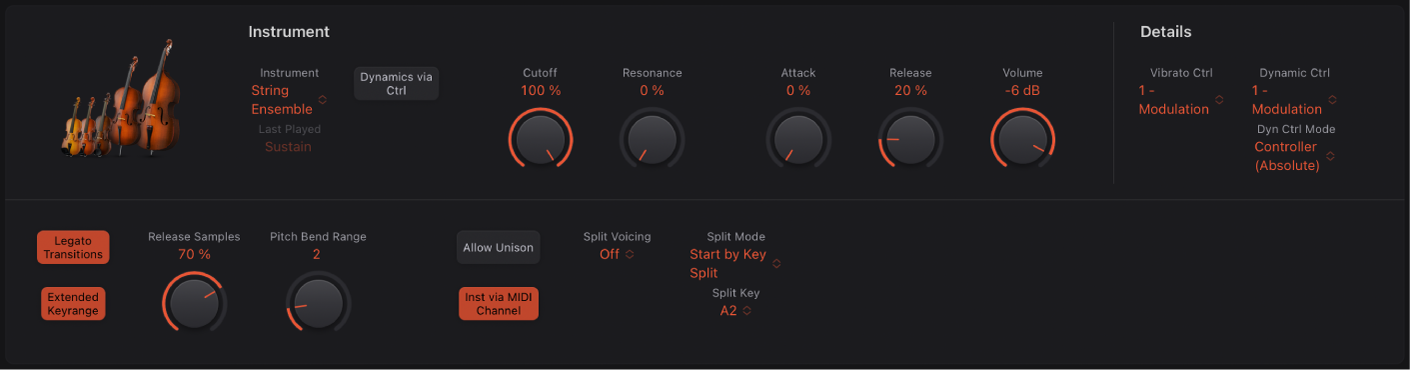Click the Pitch Bend Range knob
The height and width of the screenshot is (370, 1412).
(x=318, y=304)
